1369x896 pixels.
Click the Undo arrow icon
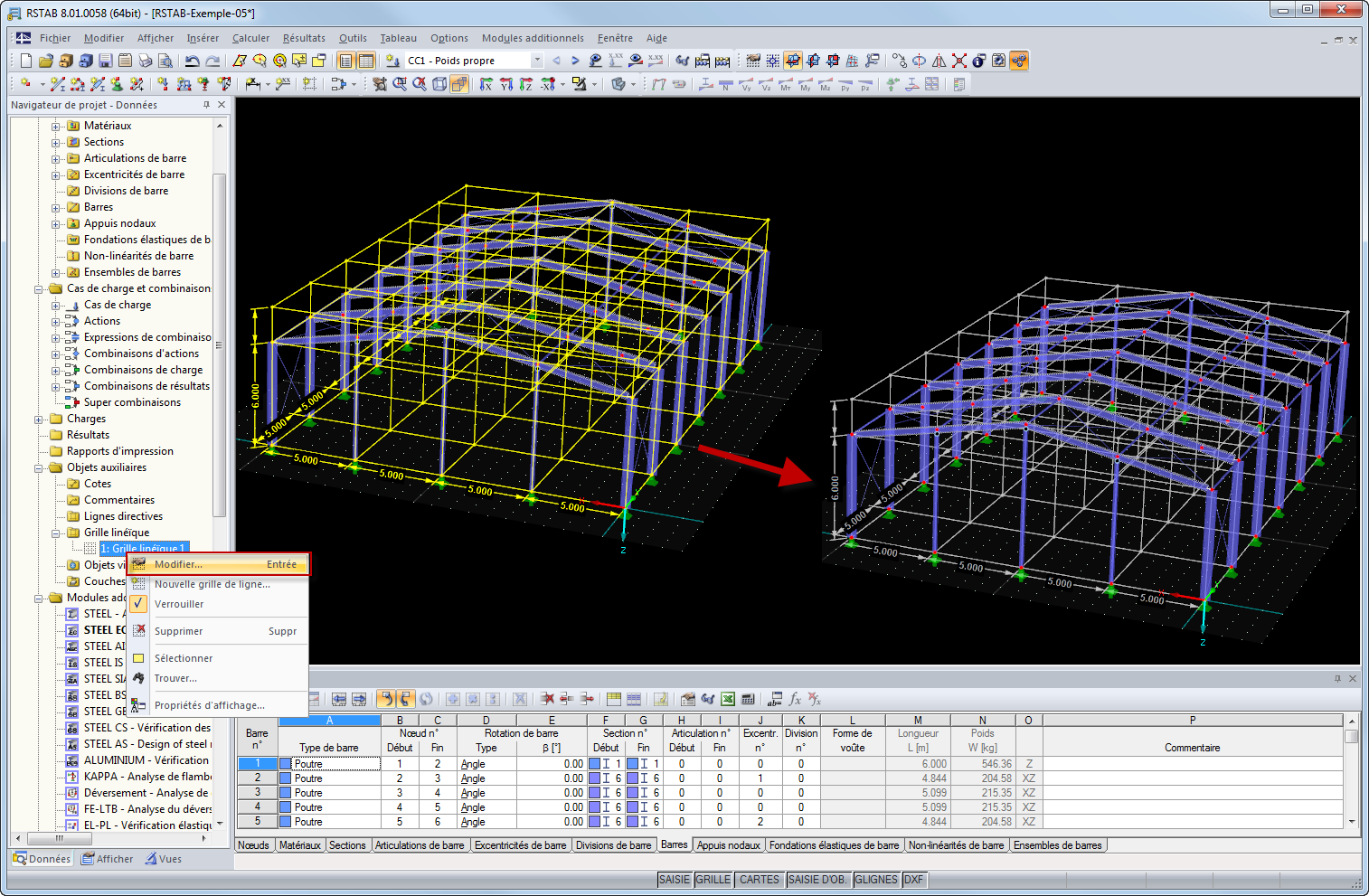(192, 61)
